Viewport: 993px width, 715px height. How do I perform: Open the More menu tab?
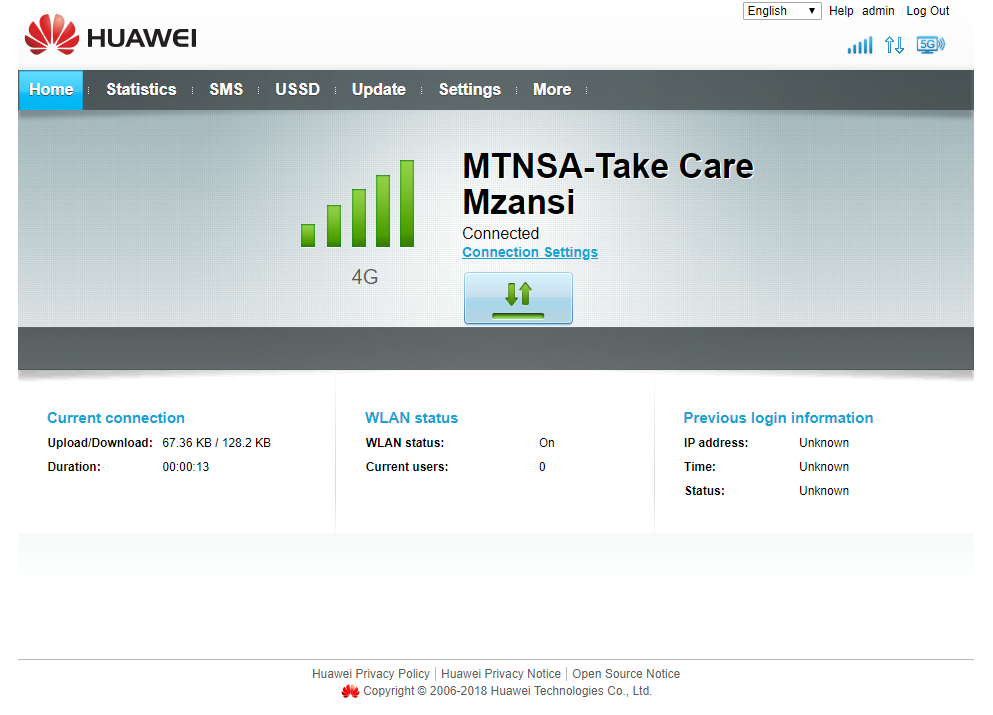552,90
